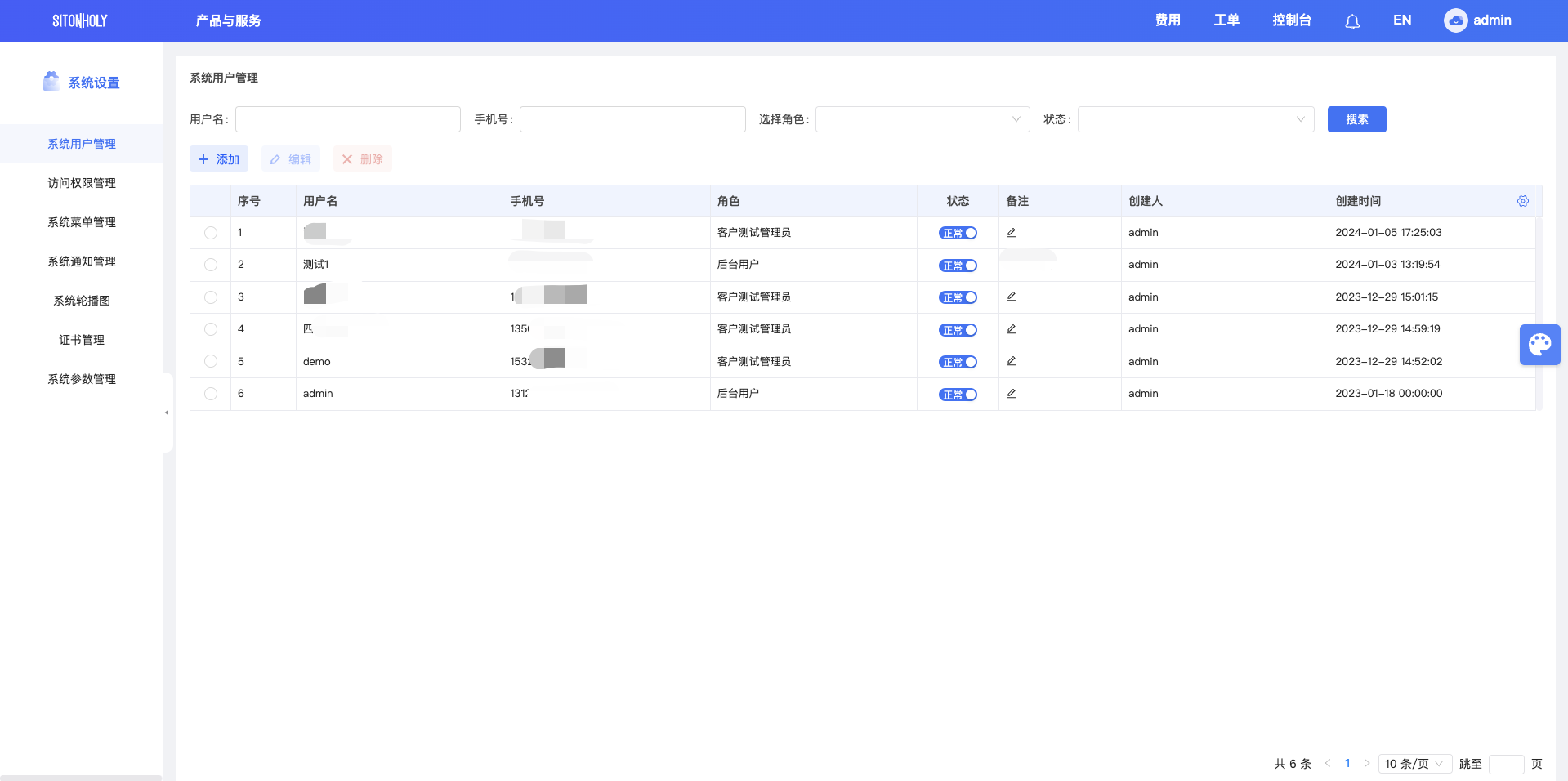The height and width of the screenshot is (781, 1568).
Task: Open 系统轮播图 in the sidebar
Action: click(82, 301)
